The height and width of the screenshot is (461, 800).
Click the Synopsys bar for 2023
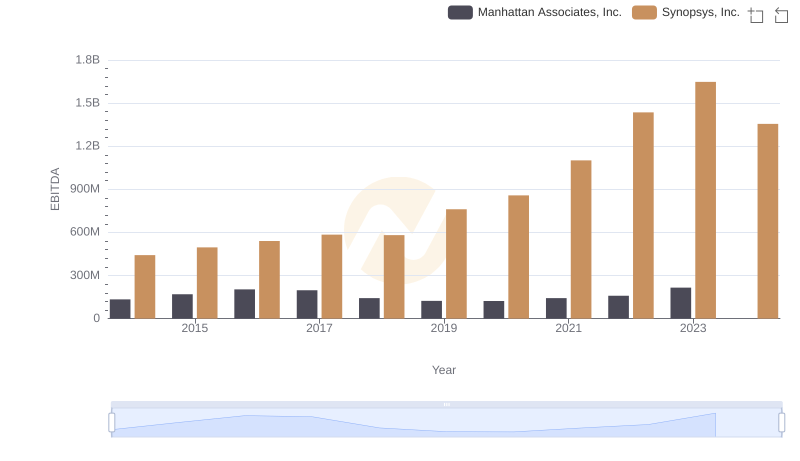(x=705, y=200)
